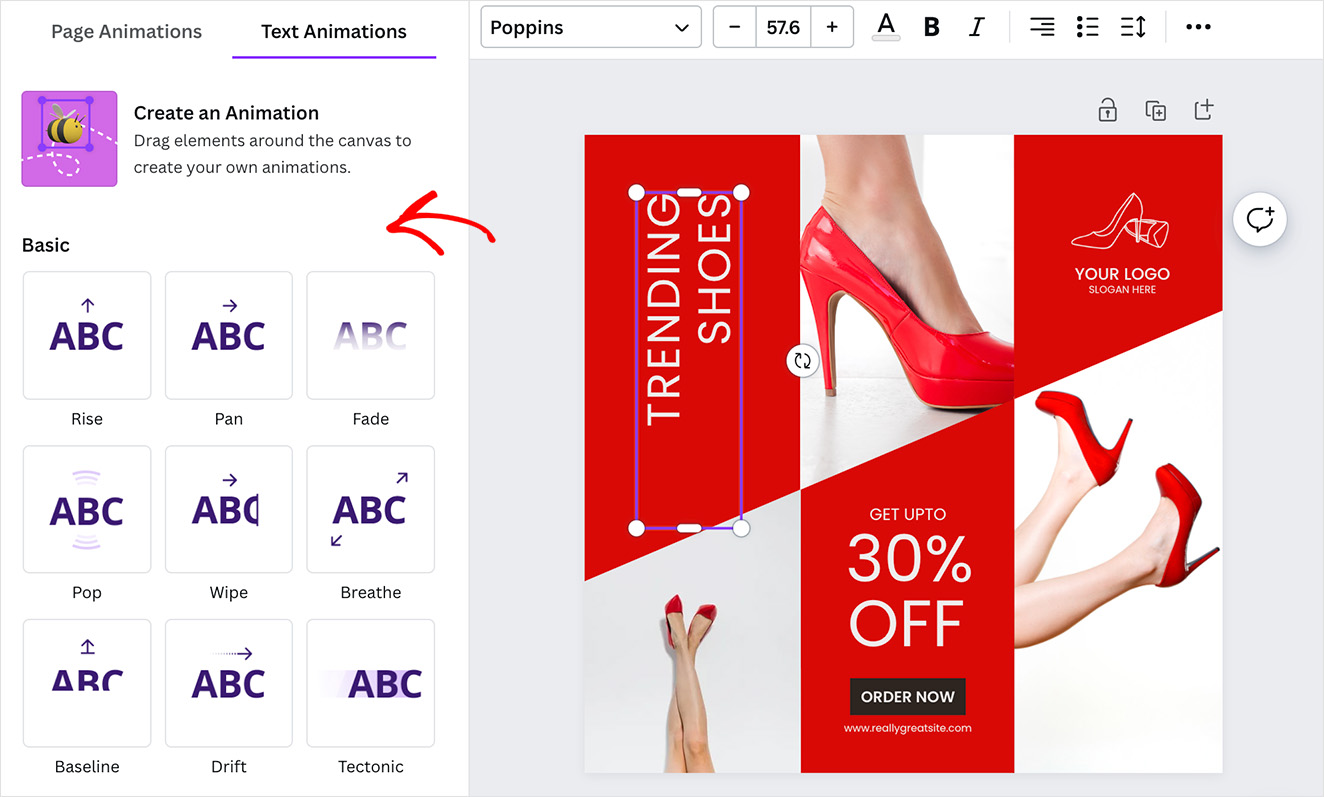Decrease font size with minus button
The height and width of the screenshot is (797, 1324).
click(x=735, y=28)
